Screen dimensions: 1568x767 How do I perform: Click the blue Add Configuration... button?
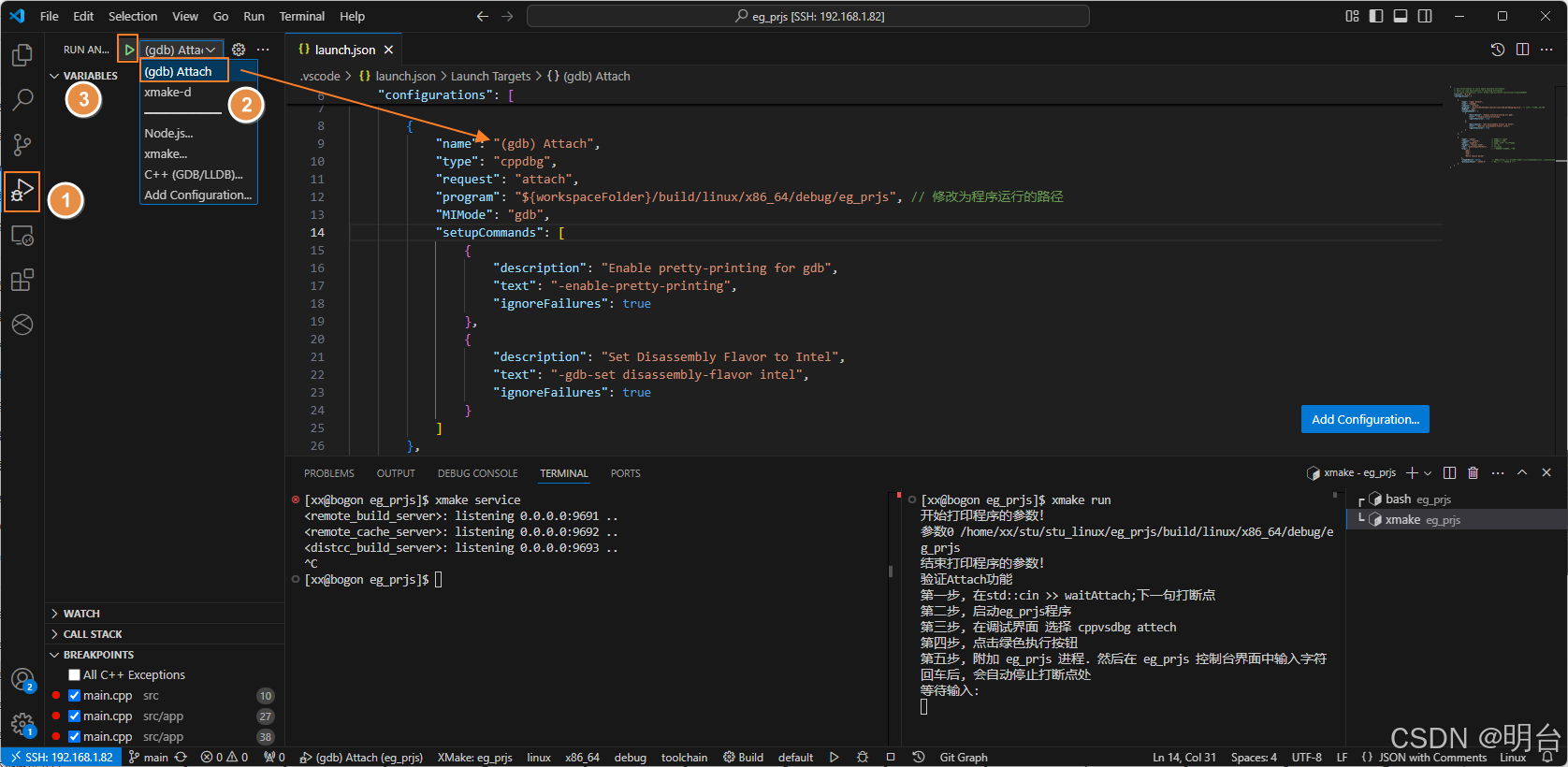1365,419
